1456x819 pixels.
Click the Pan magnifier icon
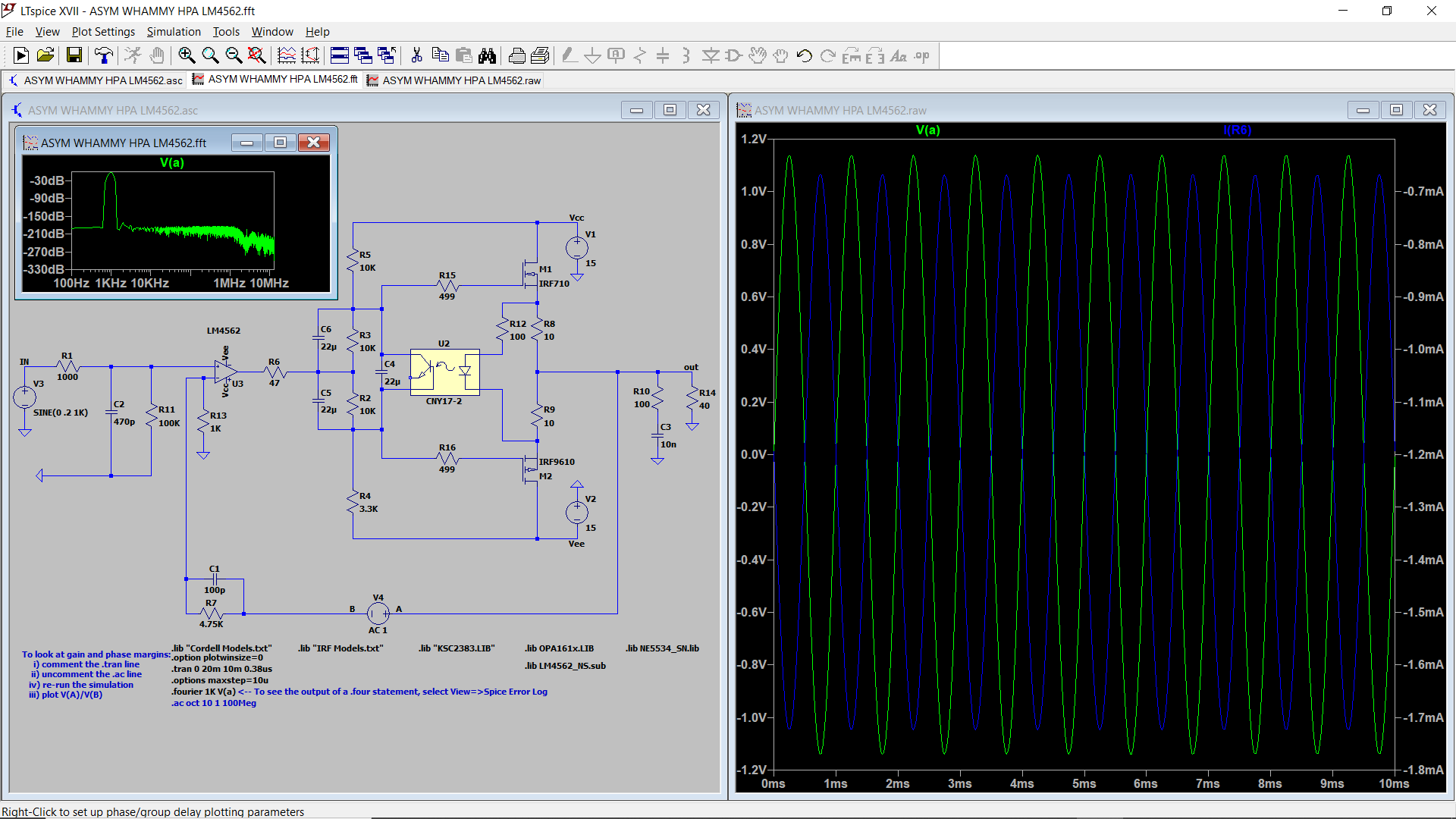coord(210,55)
